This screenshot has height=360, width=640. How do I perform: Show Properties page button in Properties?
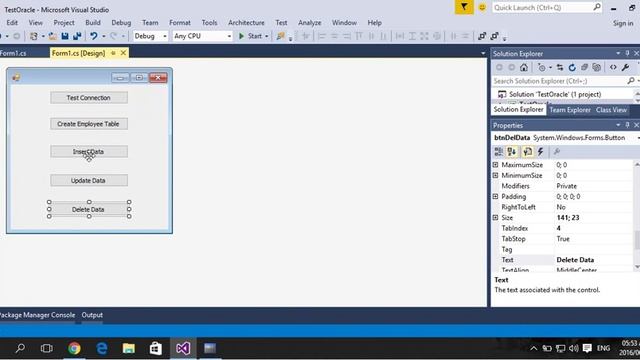pos(527,152)
